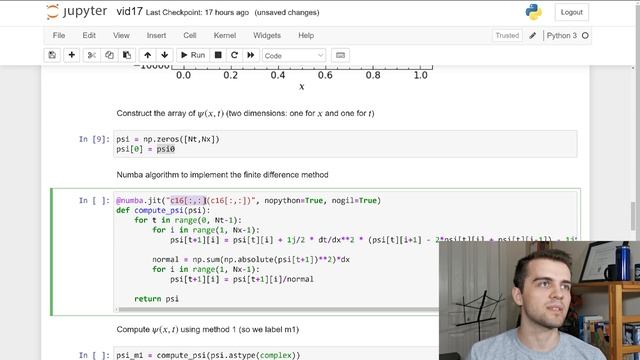
Task: Copy selected cells icon
Action: 109,55
